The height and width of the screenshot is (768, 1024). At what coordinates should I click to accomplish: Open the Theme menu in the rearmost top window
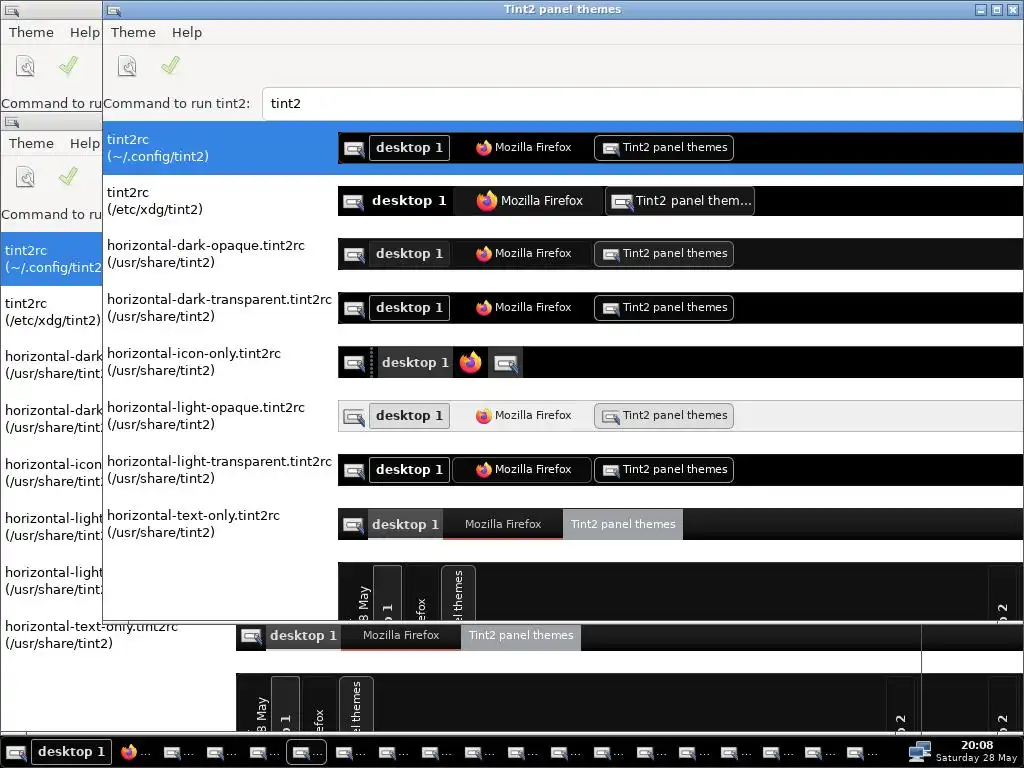click(x=31, y=33)
